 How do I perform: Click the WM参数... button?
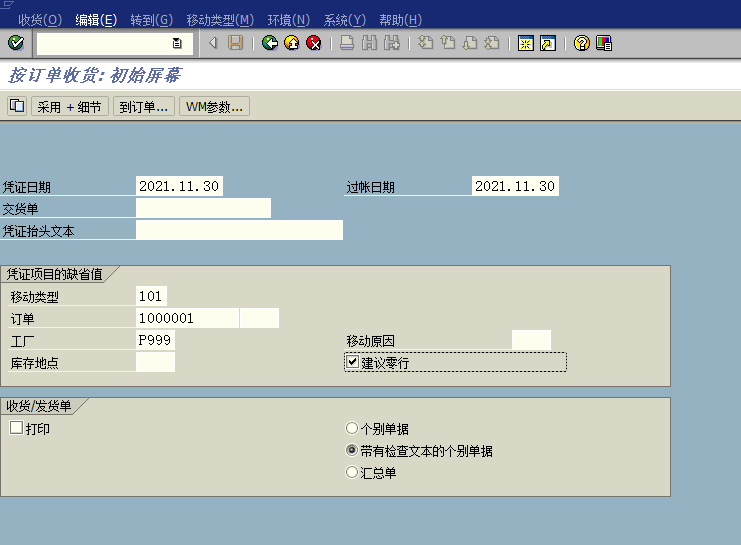tap(215, 106)
